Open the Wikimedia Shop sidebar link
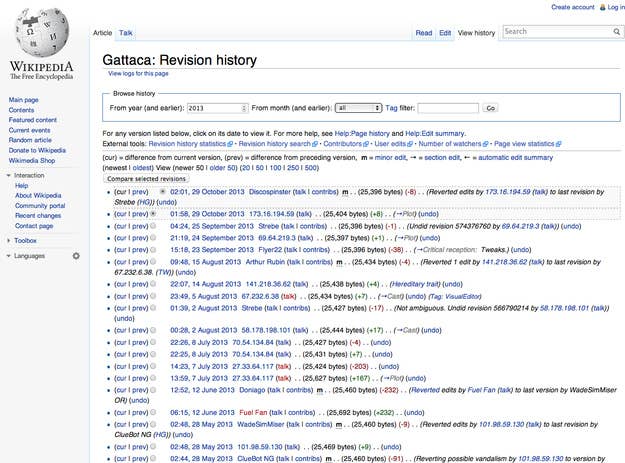The image size is (625, 463). point(32,161)
